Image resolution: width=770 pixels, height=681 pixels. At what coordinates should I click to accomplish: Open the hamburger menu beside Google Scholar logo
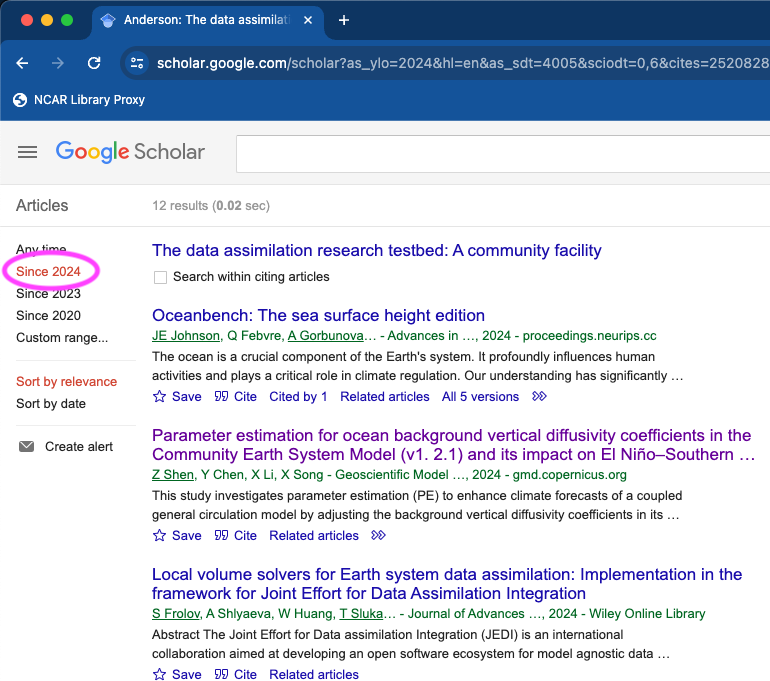click(x=27, y=152)
